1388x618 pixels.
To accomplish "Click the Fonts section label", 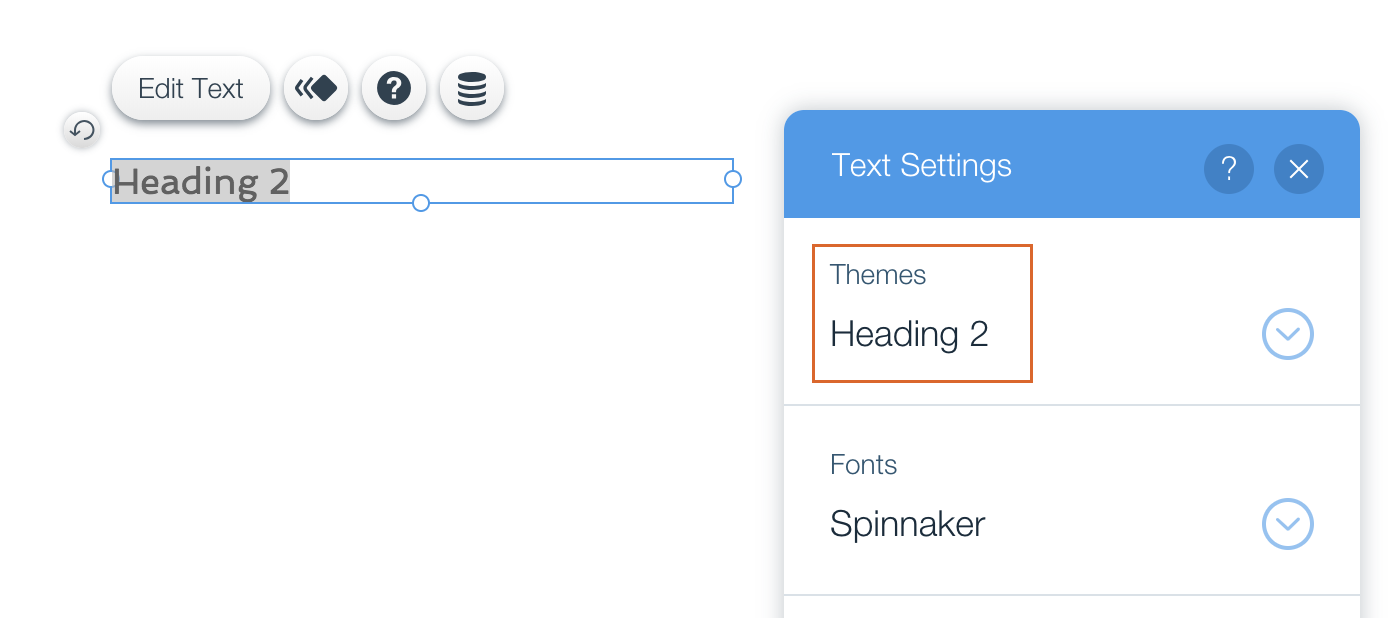I will [x=863, y=465].
